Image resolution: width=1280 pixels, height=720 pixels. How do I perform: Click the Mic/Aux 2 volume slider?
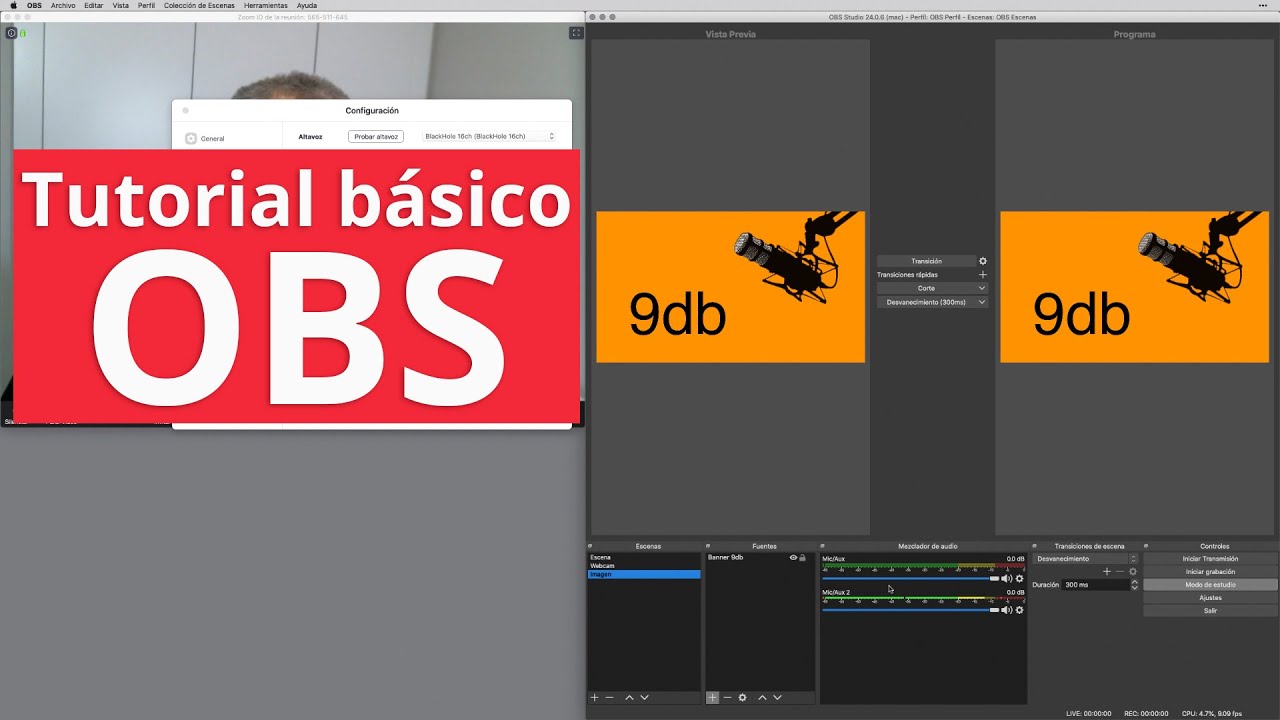(x=910, y=610)
